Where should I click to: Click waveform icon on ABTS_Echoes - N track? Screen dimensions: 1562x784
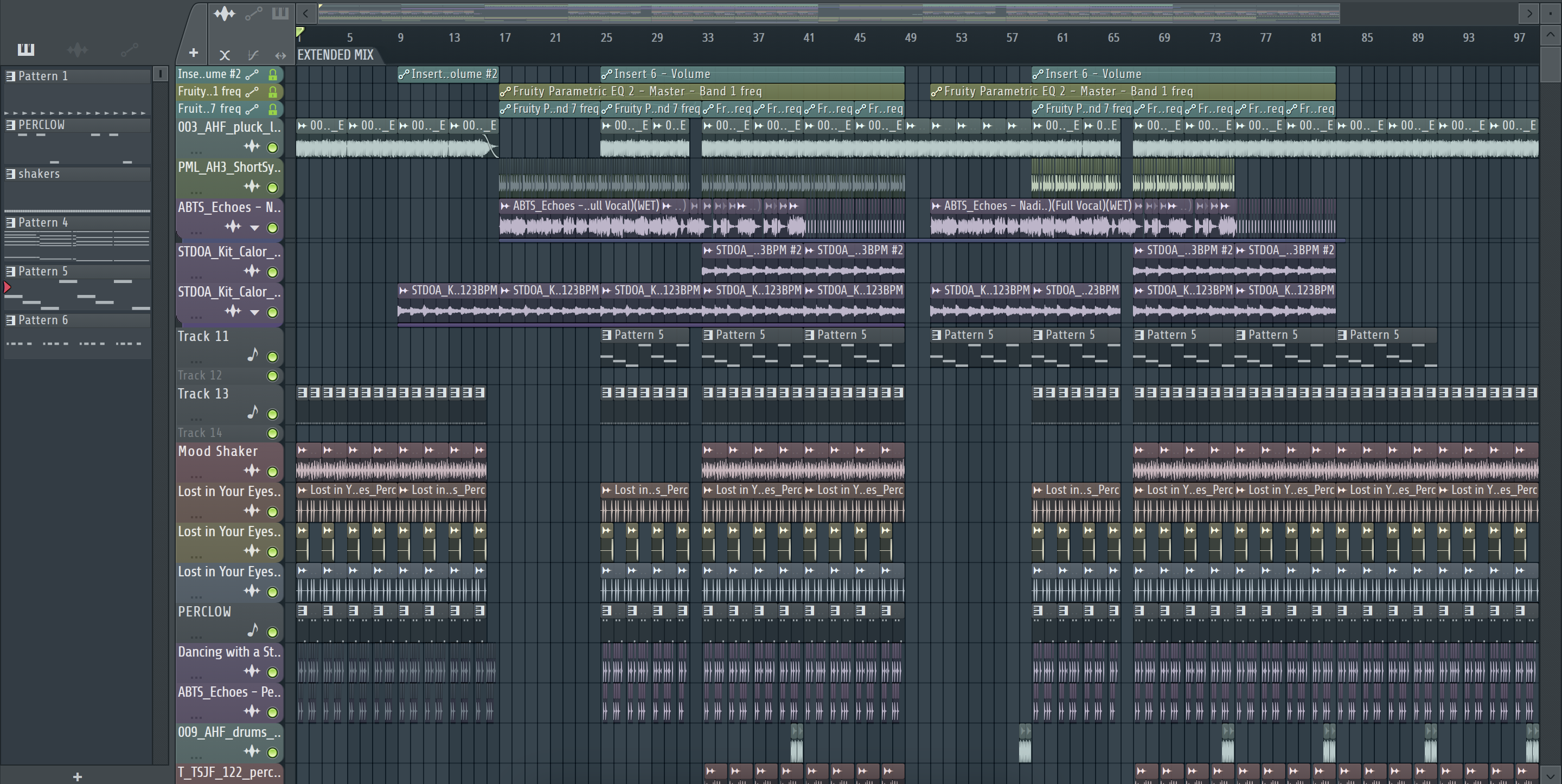point(233,226)
